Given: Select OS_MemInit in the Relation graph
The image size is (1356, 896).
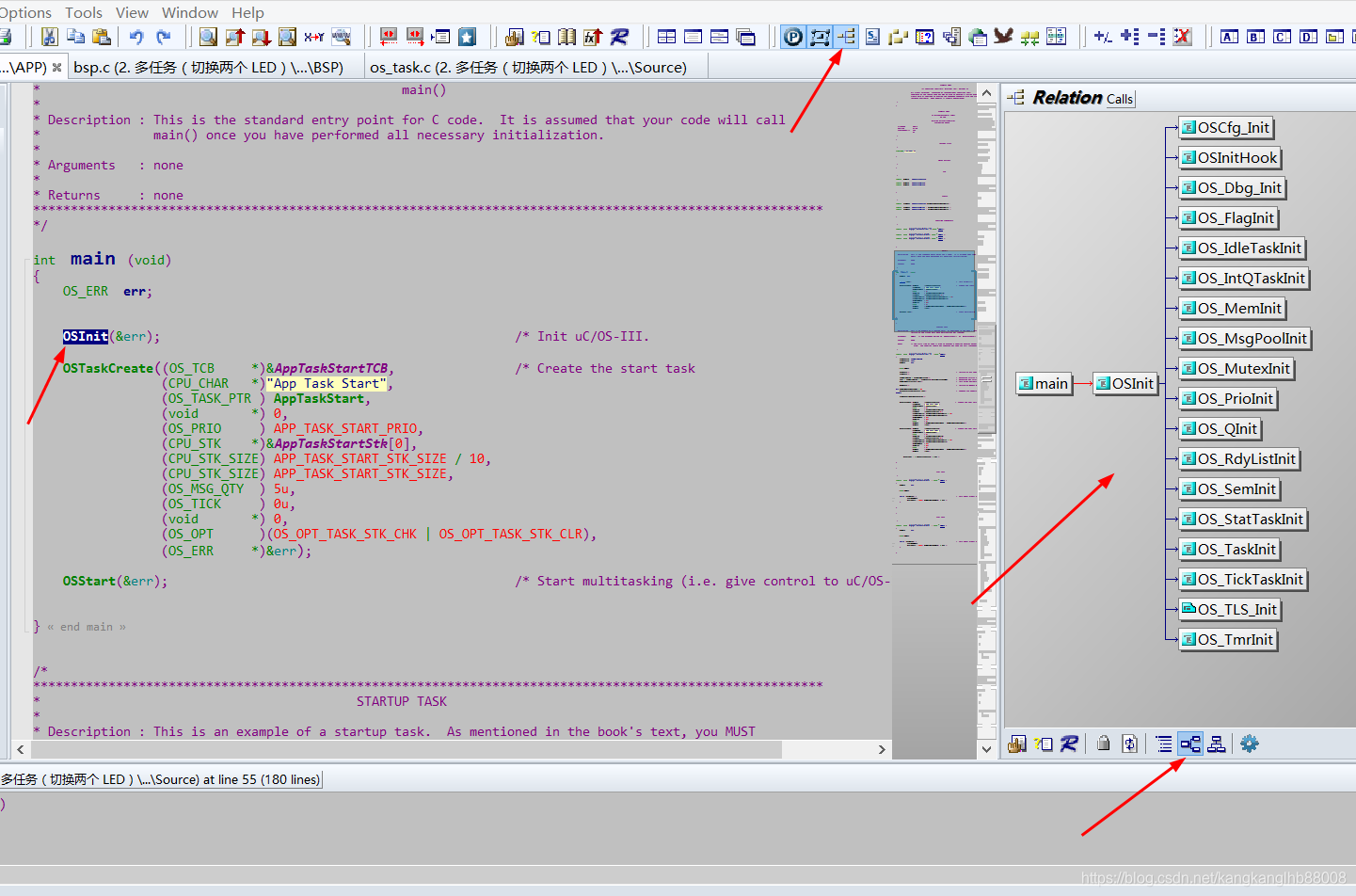Looking at the screenshot, I should [x=1232, y=308].
